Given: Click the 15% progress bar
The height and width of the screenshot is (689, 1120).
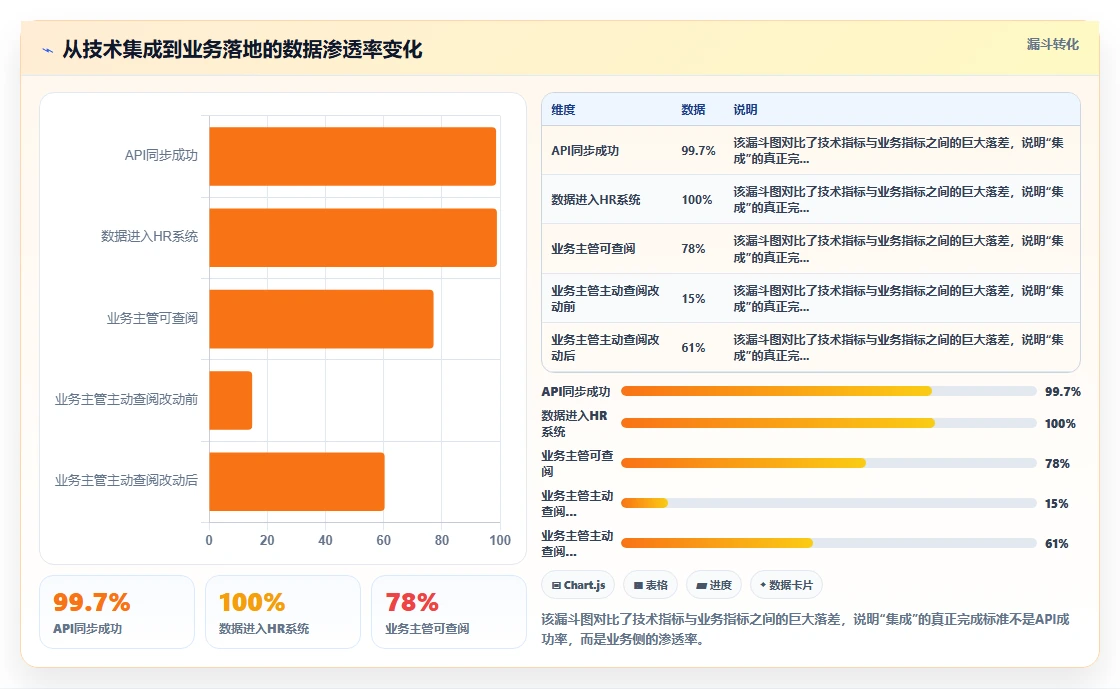Looking at the screenshot, I should coord(829,503).
